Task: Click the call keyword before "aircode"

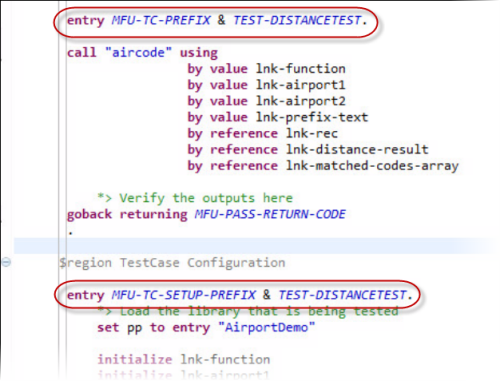Action: click(82, 52)
